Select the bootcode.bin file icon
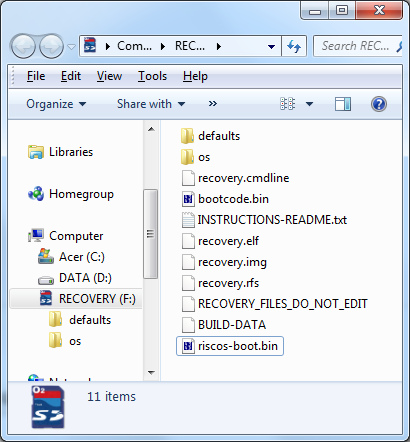The width and height of the screenshot is (410, 442). (x=188, y=199)
